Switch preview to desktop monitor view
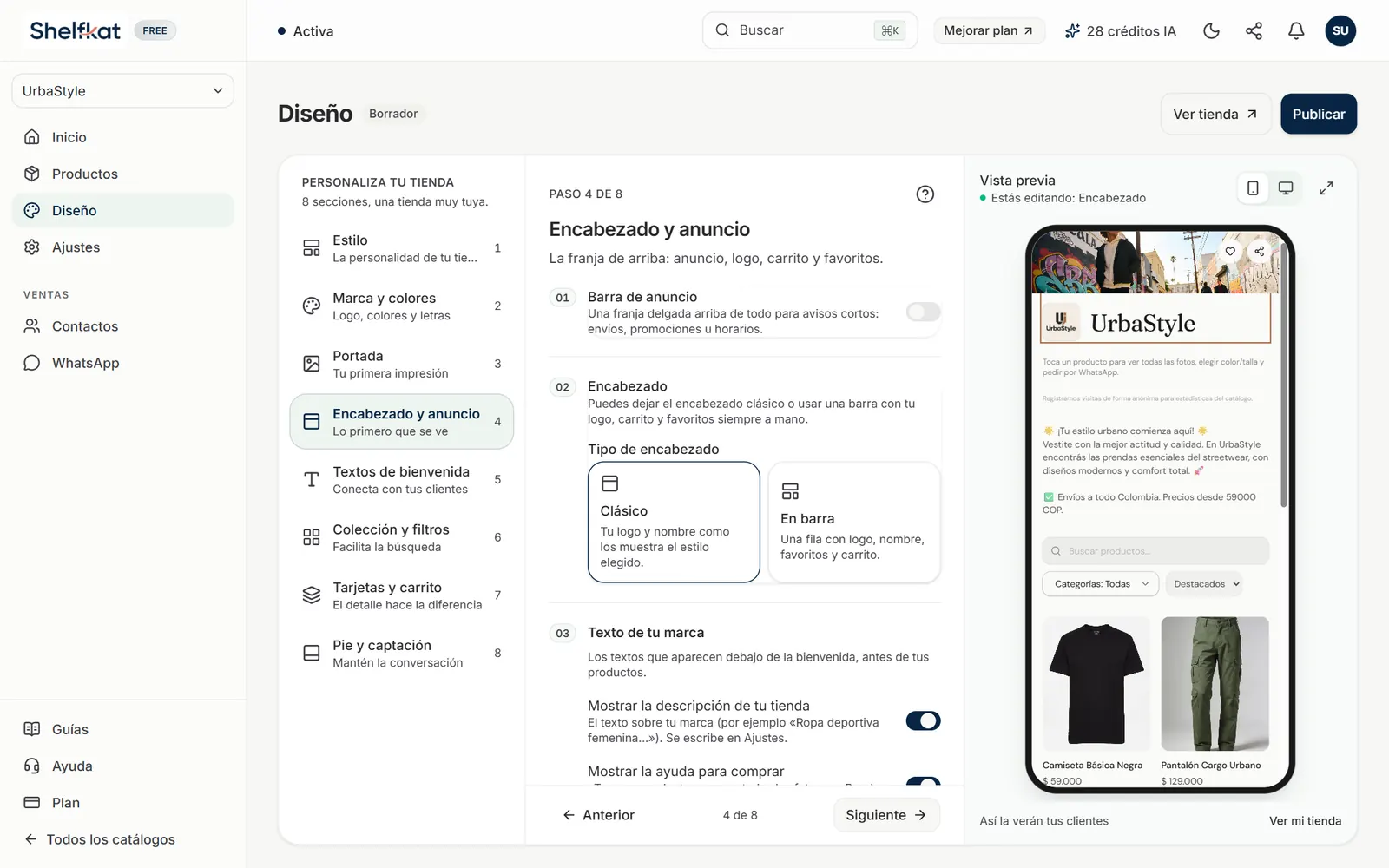The image size is (1389, 868). 1286,188
